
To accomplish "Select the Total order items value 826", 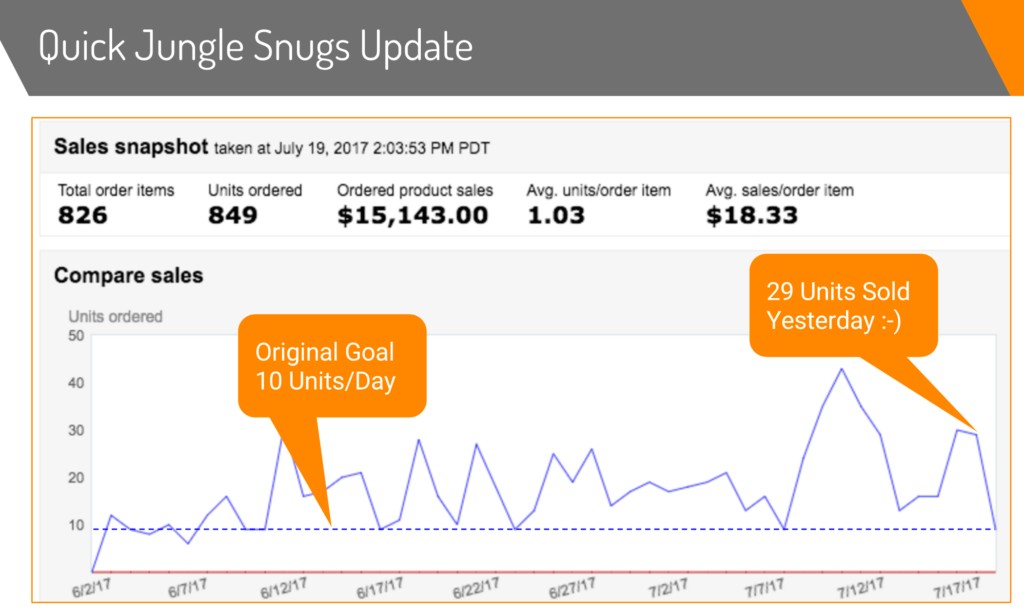I will (x=83, y=215).
